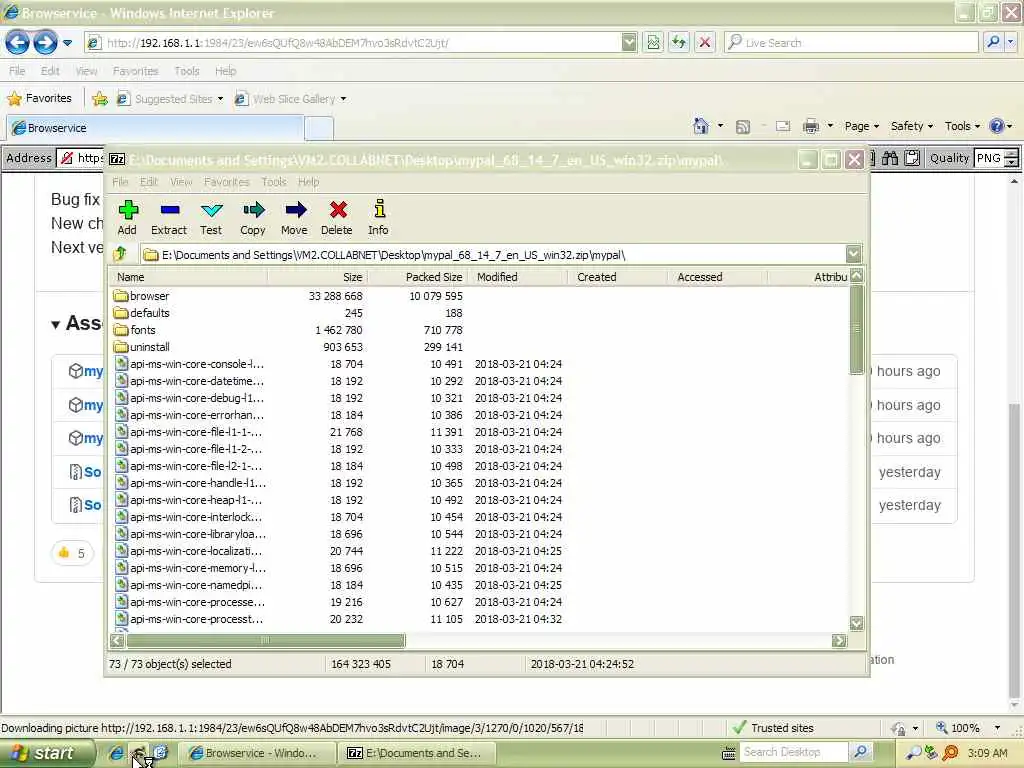Open the File menu in 7-Zip
Screen dimensions: 1024x768
point(120,182)
